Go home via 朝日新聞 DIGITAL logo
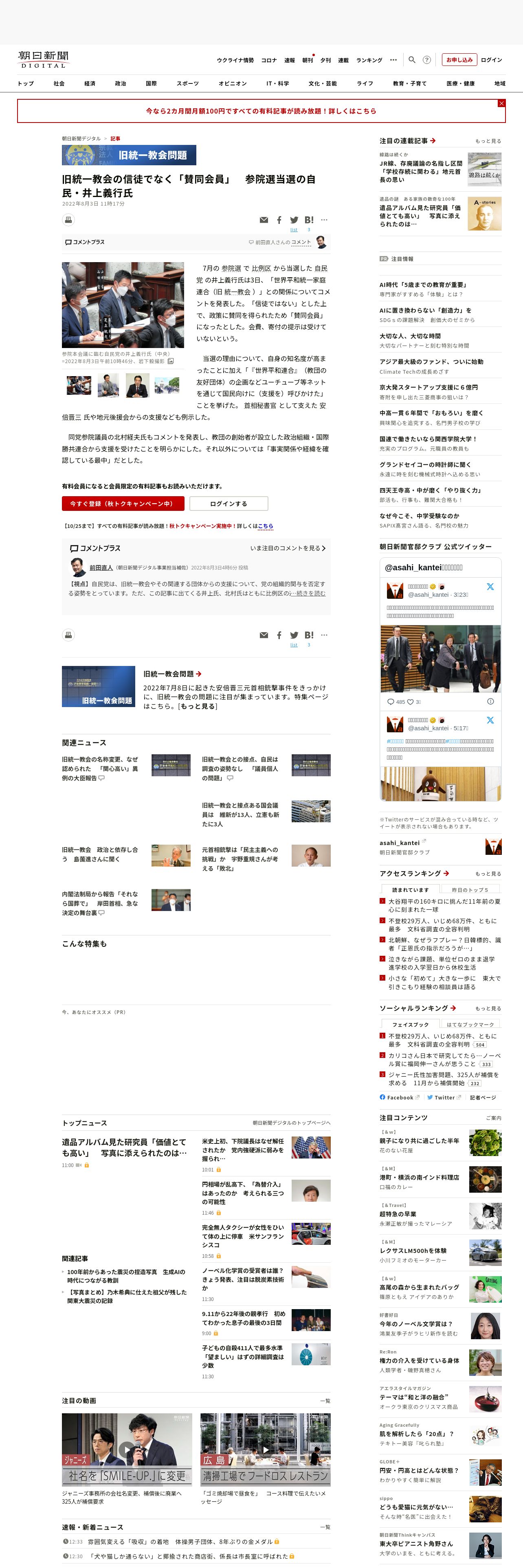Screen dimensions: 523x1568 [43, 60]
